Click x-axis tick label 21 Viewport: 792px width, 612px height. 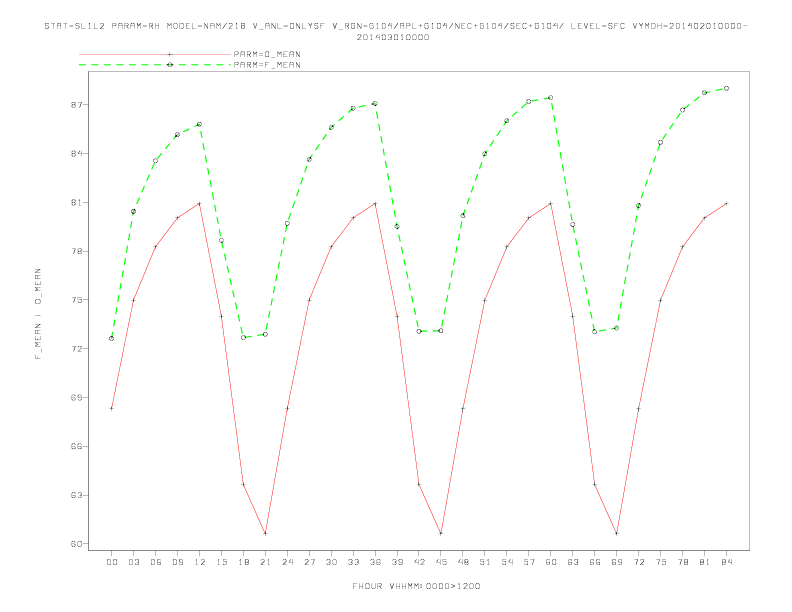tap(265, 562)
